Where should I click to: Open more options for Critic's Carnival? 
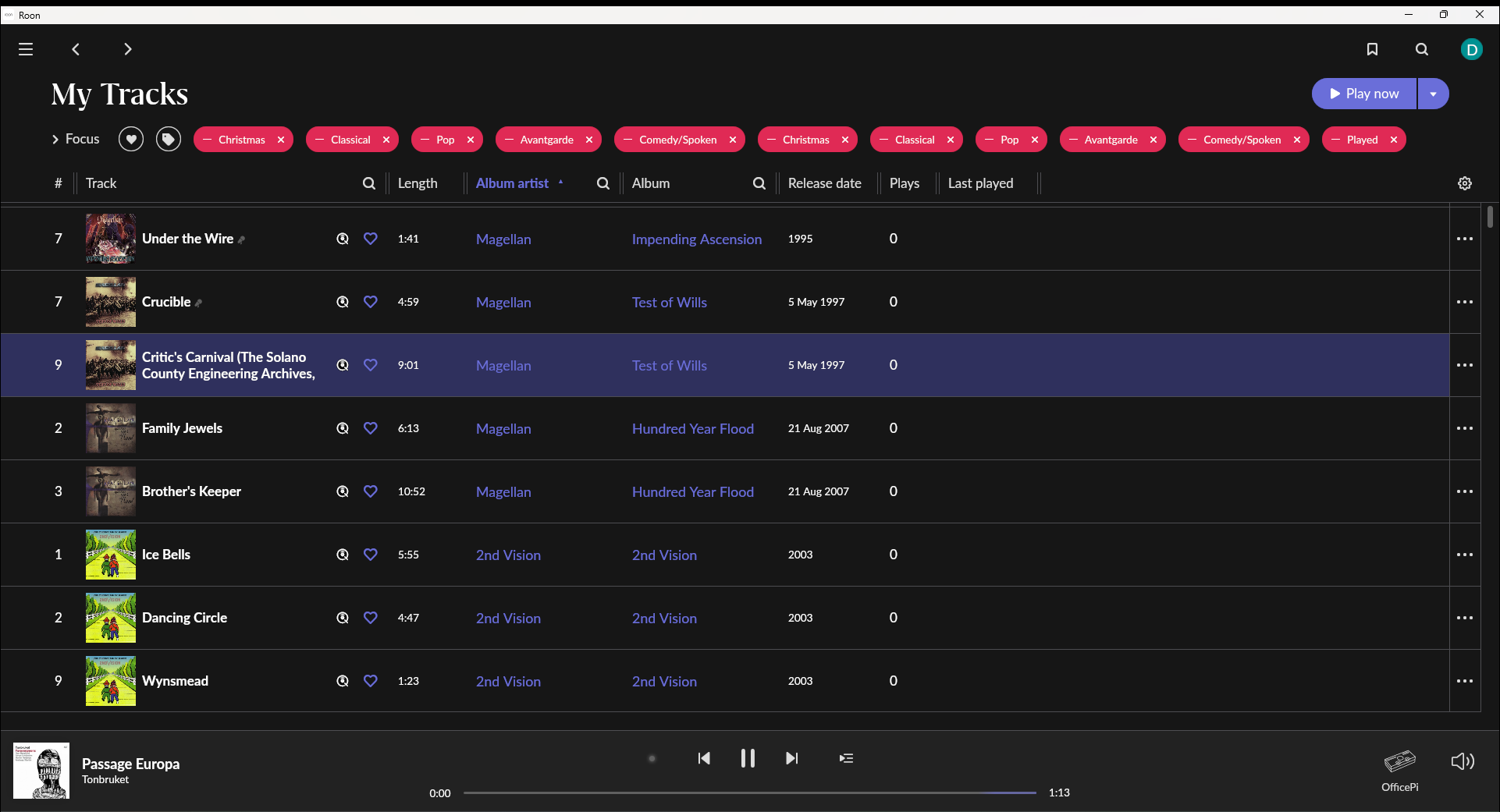1465,365
